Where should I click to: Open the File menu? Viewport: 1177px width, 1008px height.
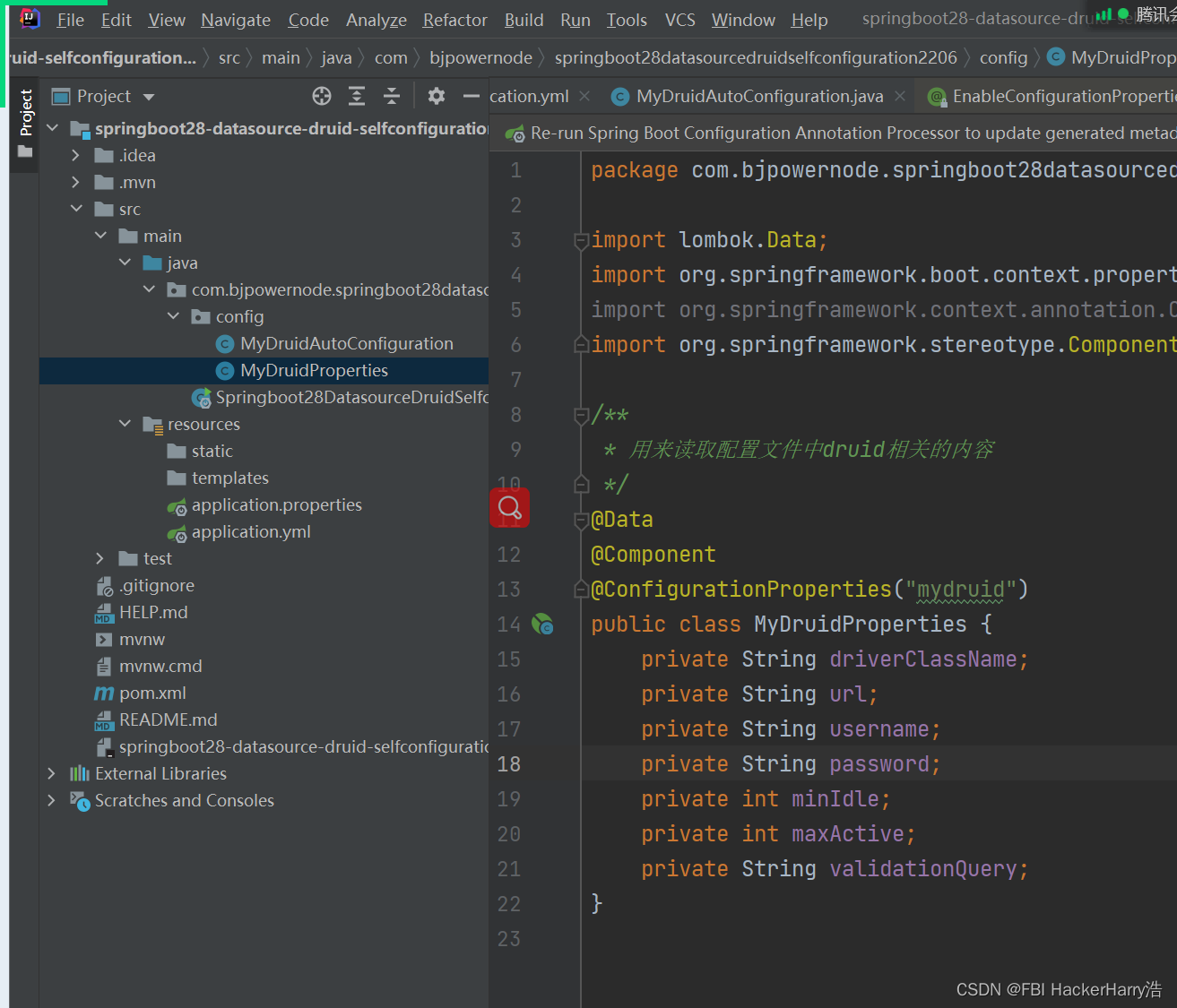tap(70, 20)
